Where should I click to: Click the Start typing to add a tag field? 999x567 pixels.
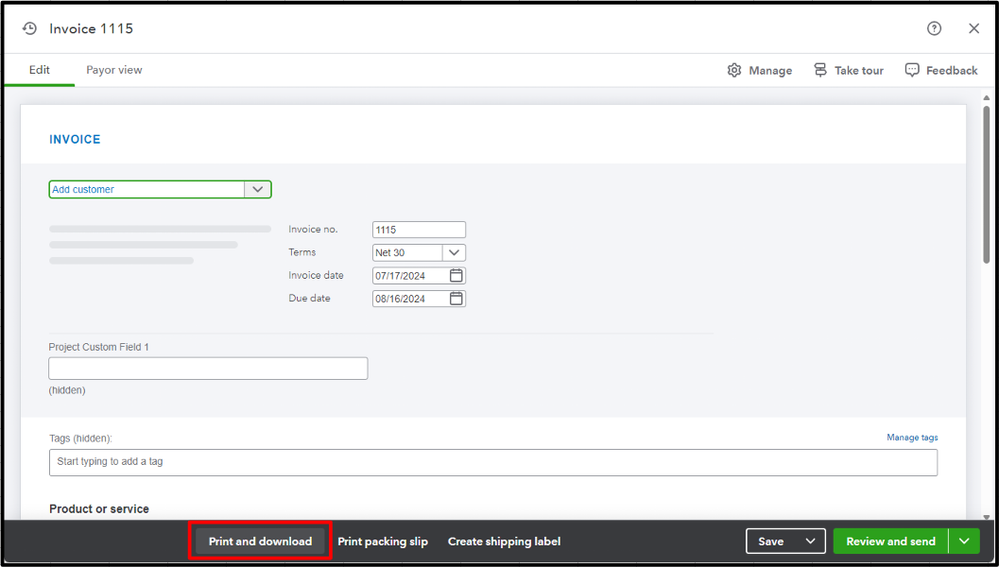point(493,462)
